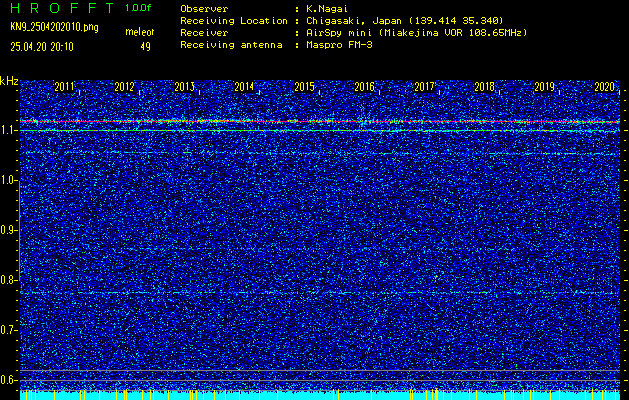Viewport: 629px width, 400px height.
Task: Click the 2018 time marker
Action: (485, 87)
